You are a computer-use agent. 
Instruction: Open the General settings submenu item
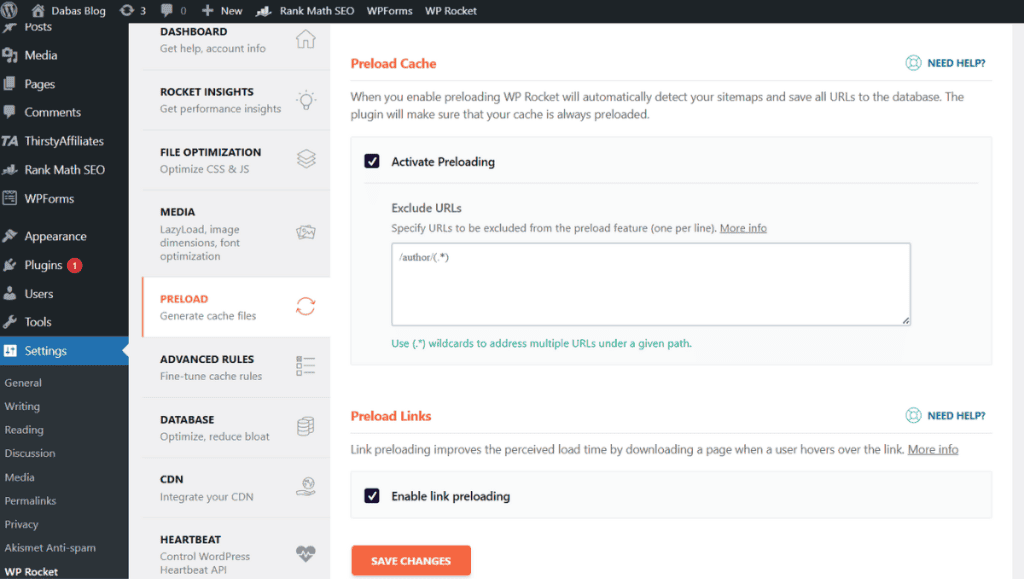[23, 383]
